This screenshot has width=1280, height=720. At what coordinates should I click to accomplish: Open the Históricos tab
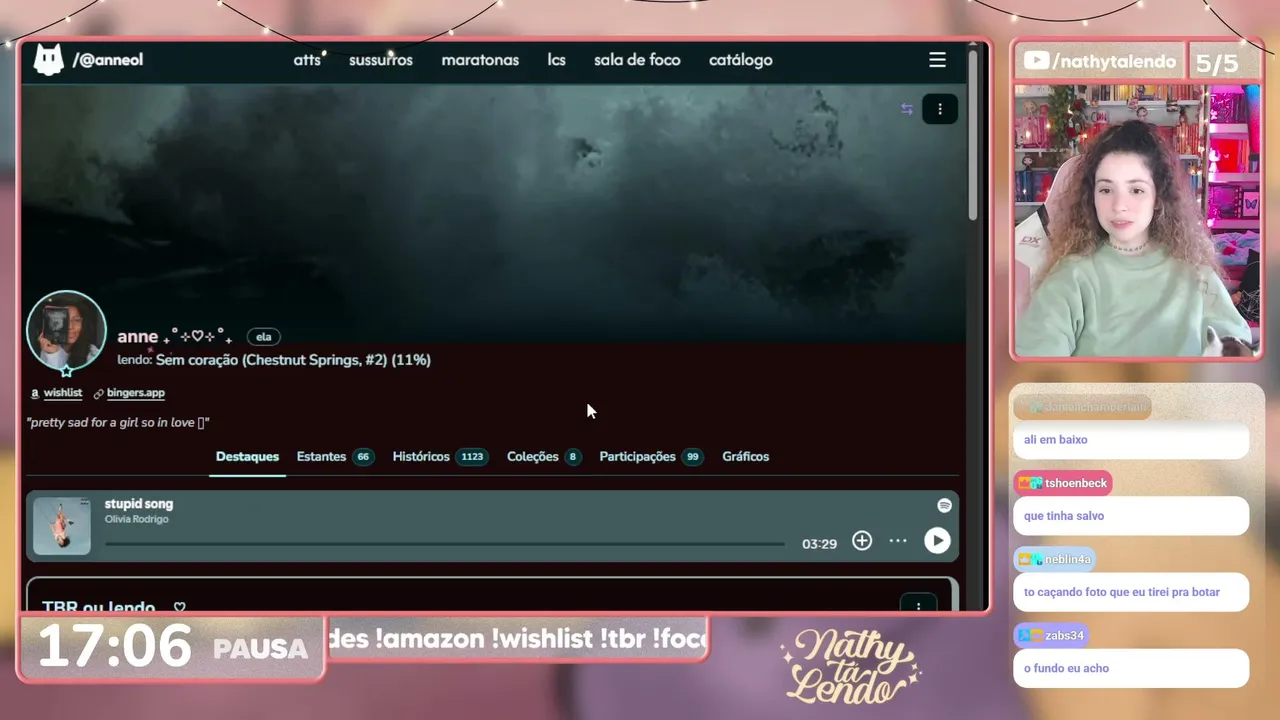tap(440, 457)
